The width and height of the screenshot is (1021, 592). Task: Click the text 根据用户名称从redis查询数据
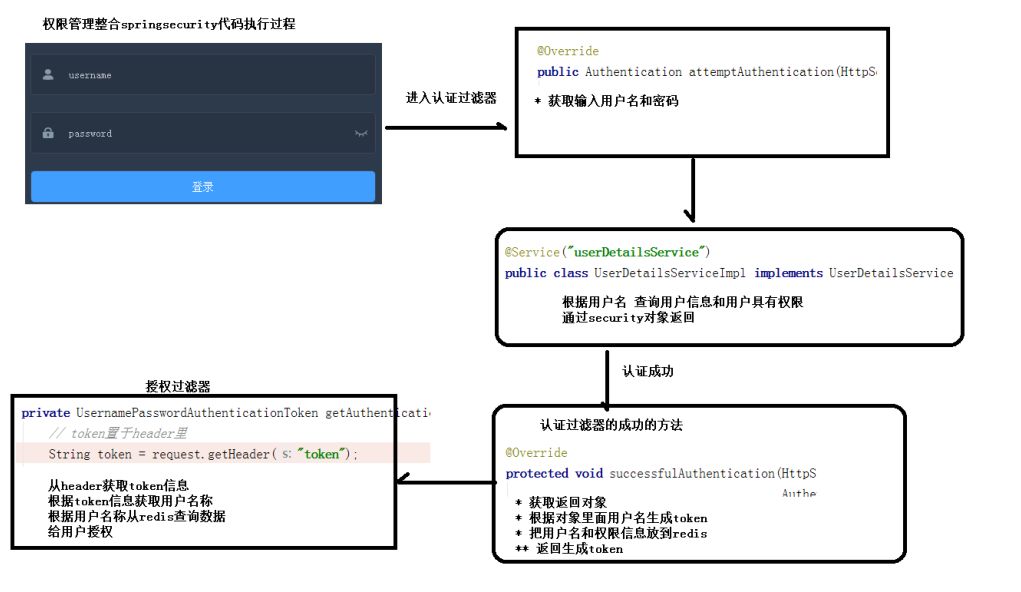(x=137, y=516)
